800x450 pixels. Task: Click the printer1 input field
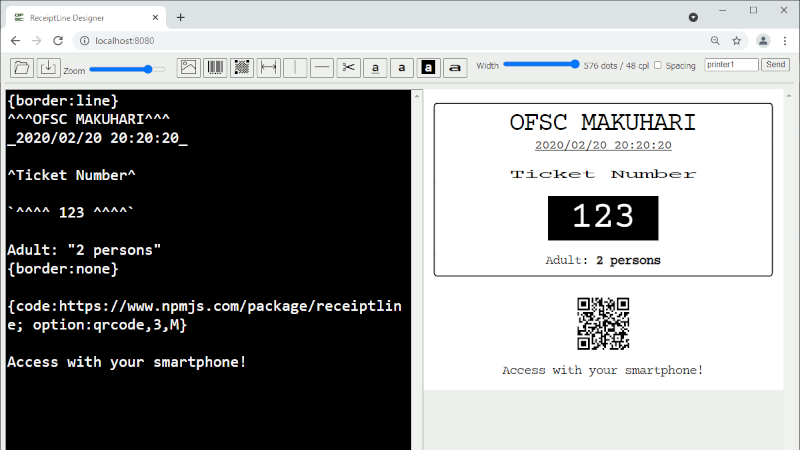point(731,65)
